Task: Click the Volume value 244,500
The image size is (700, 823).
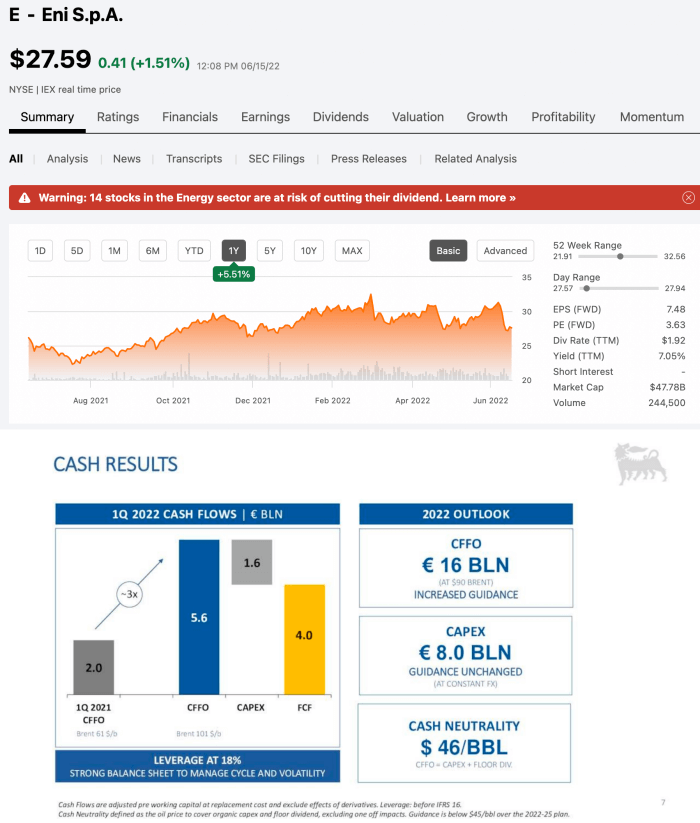Action: click(666, 403)
